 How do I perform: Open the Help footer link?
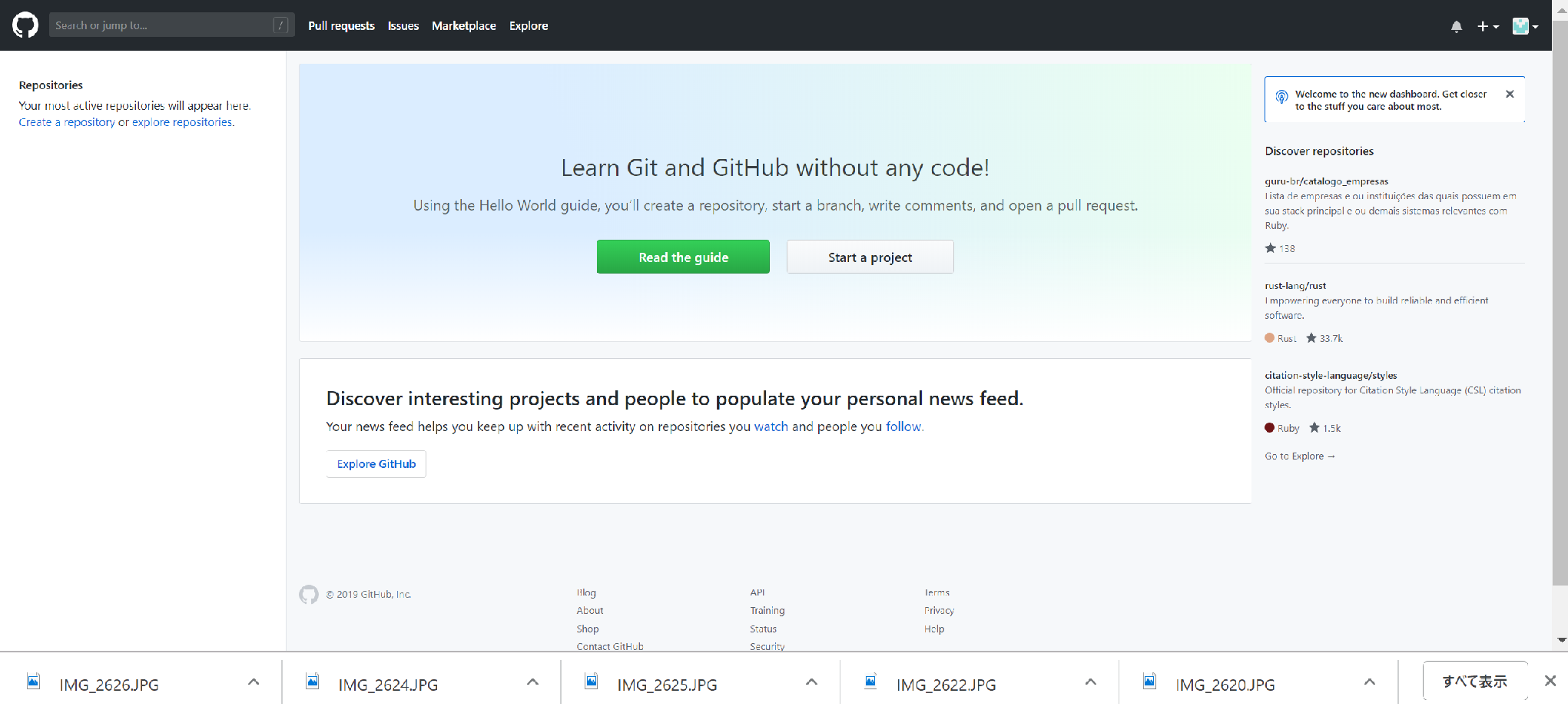(934, 629)
